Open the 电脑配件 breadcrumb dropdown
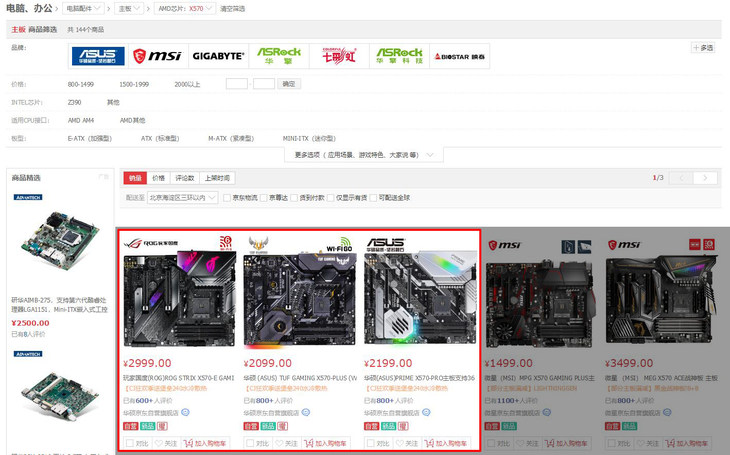Screen dimensions: 730x455 83,8
